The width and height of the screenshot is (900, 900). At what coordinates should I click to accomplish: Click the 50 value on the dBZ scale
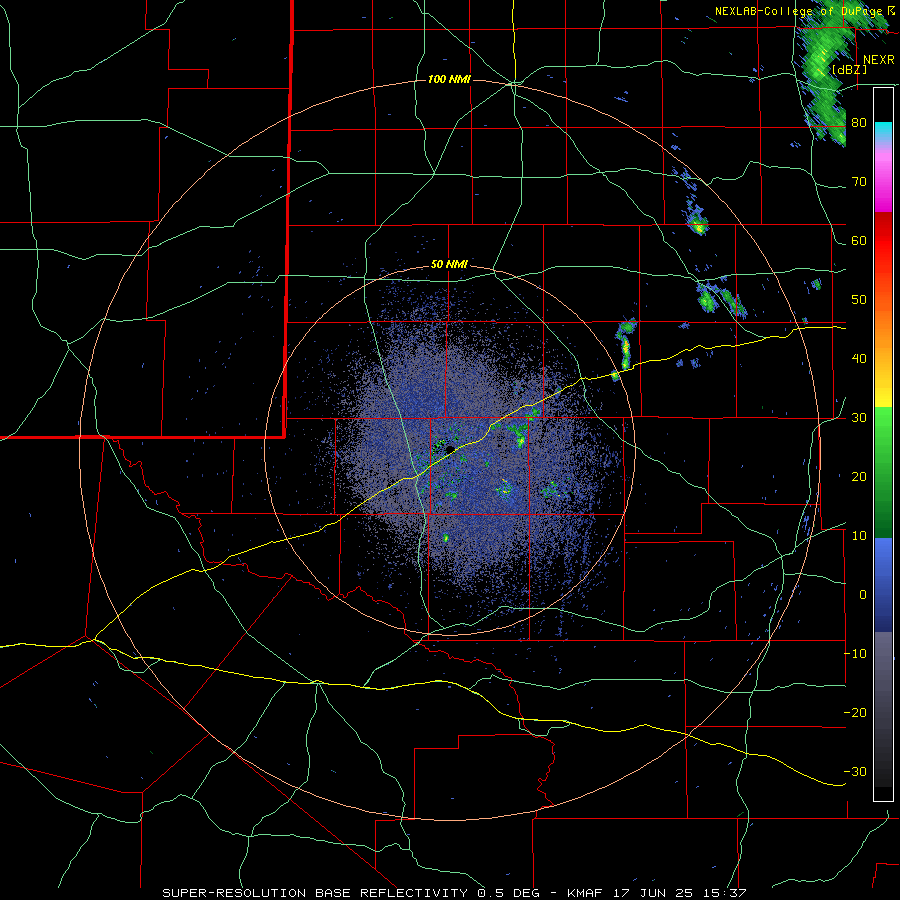coord(859,300)
